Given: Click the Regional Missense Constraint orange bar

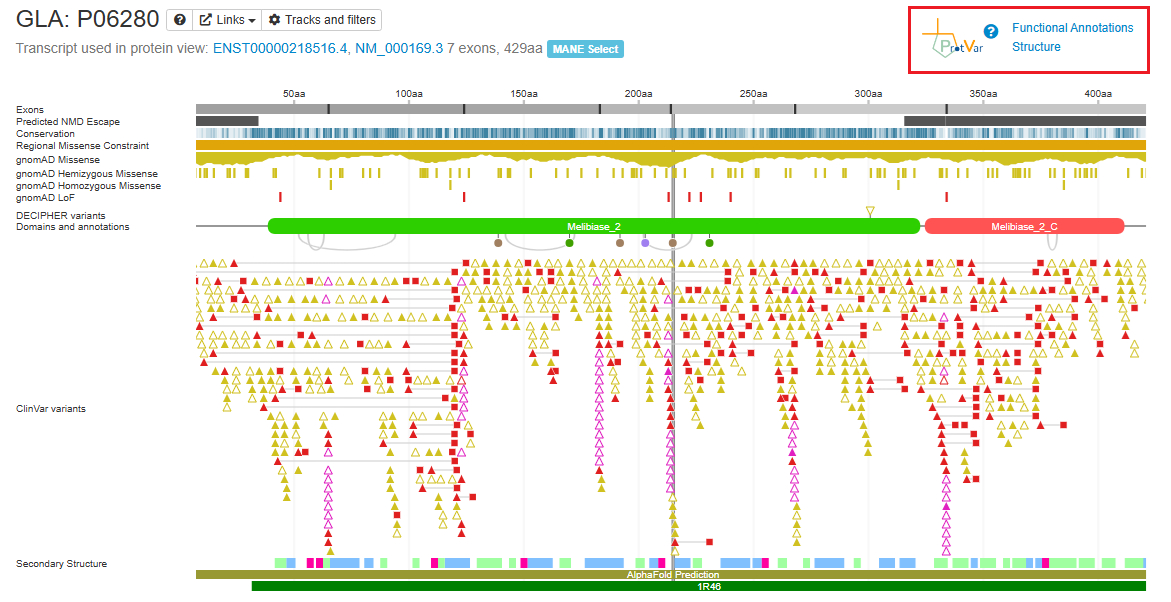Looking at the screenshot, I should click(x=670, y=146).
